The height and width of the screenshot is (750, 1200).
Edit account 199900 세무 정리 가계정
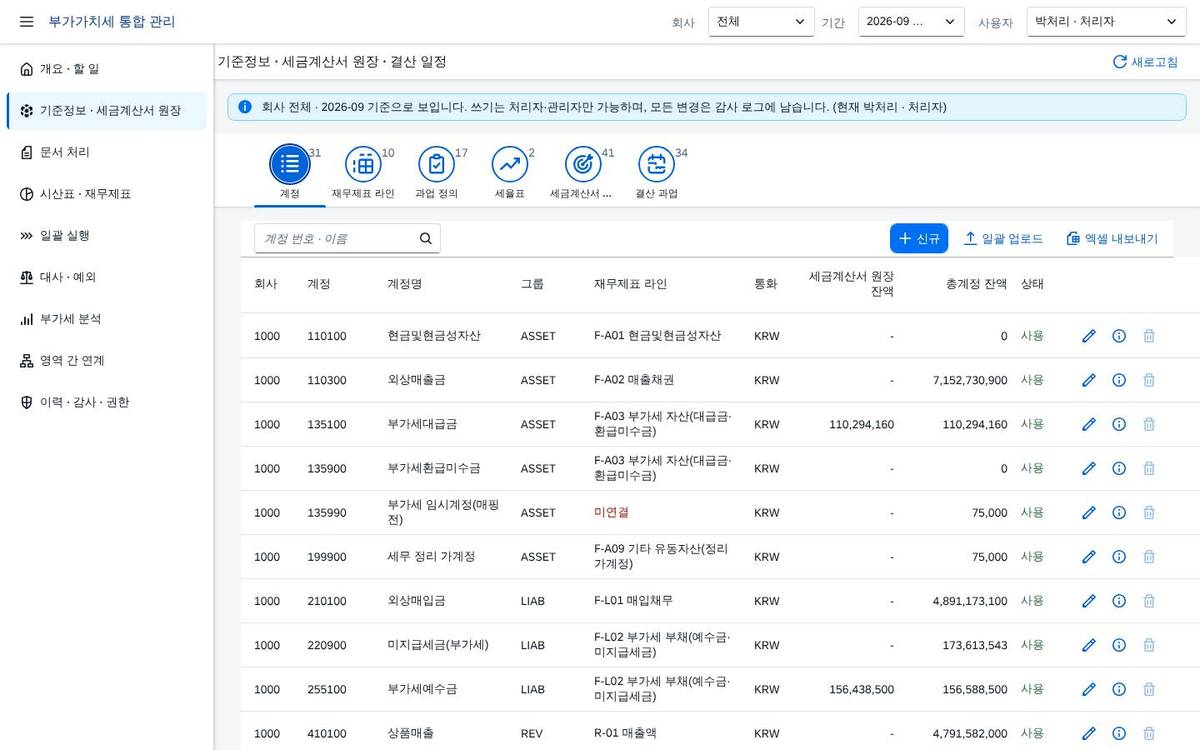[x=1089, y=556]
